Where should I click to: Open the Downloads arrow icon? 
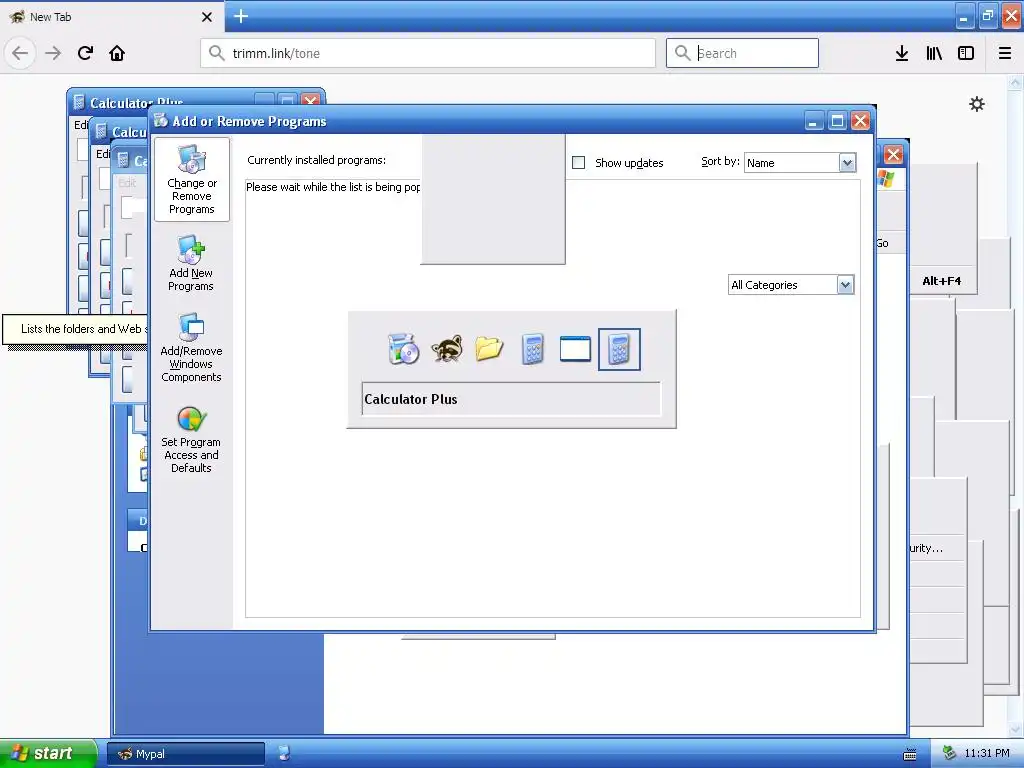coord(901,53)
